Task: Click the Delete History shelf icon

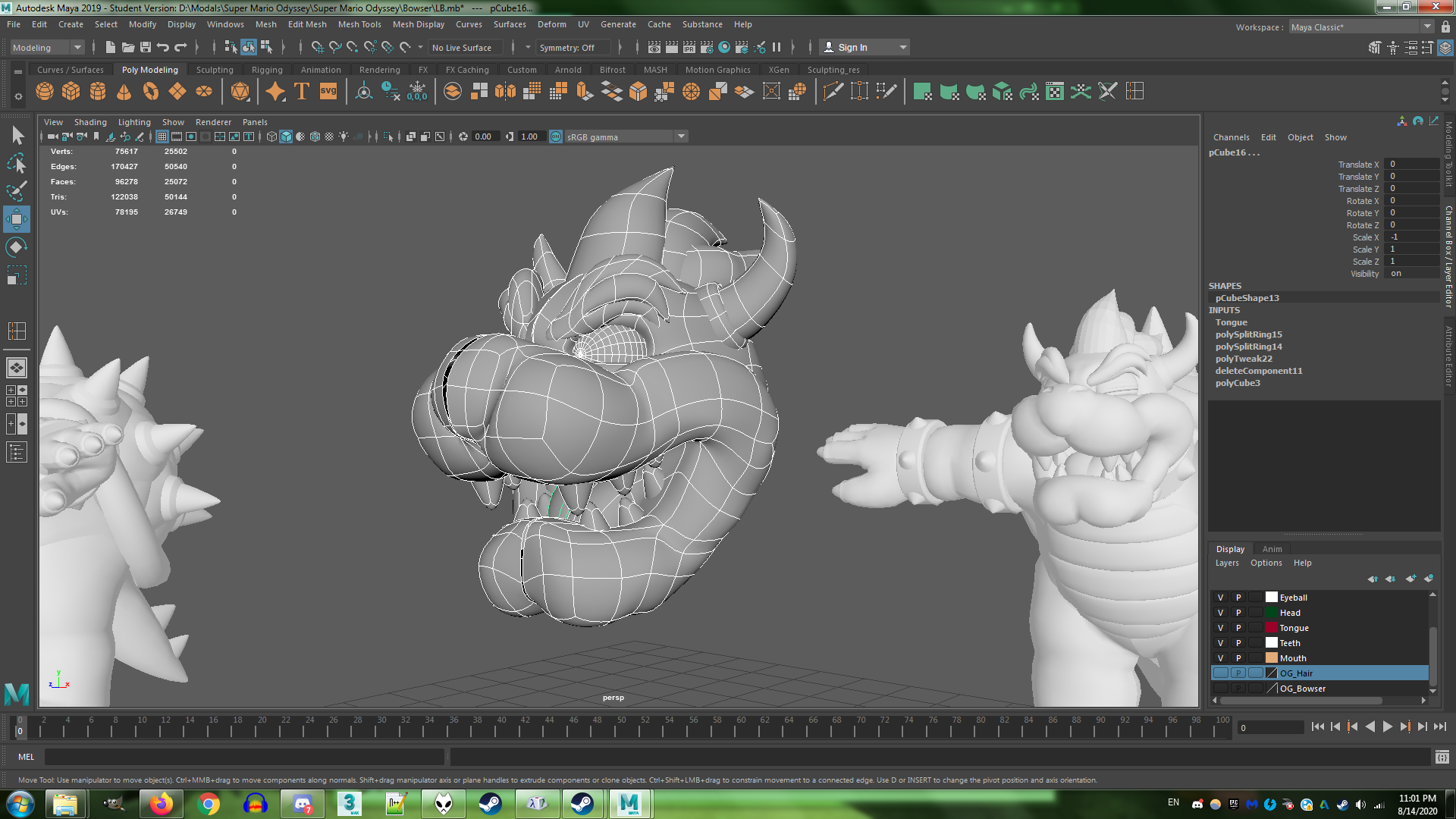Action: tap(391, 92)
